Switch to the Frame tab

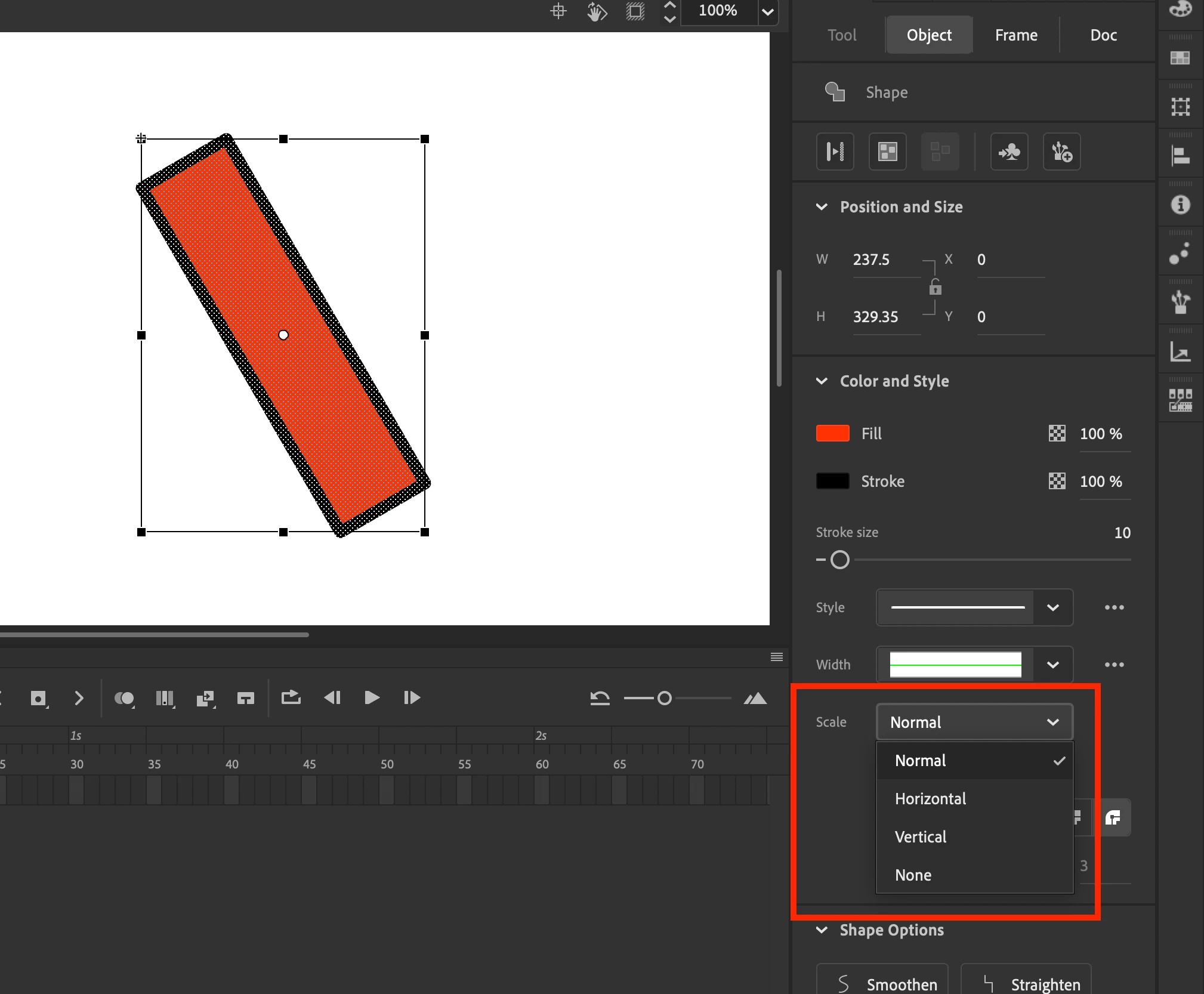[1015, 35]
